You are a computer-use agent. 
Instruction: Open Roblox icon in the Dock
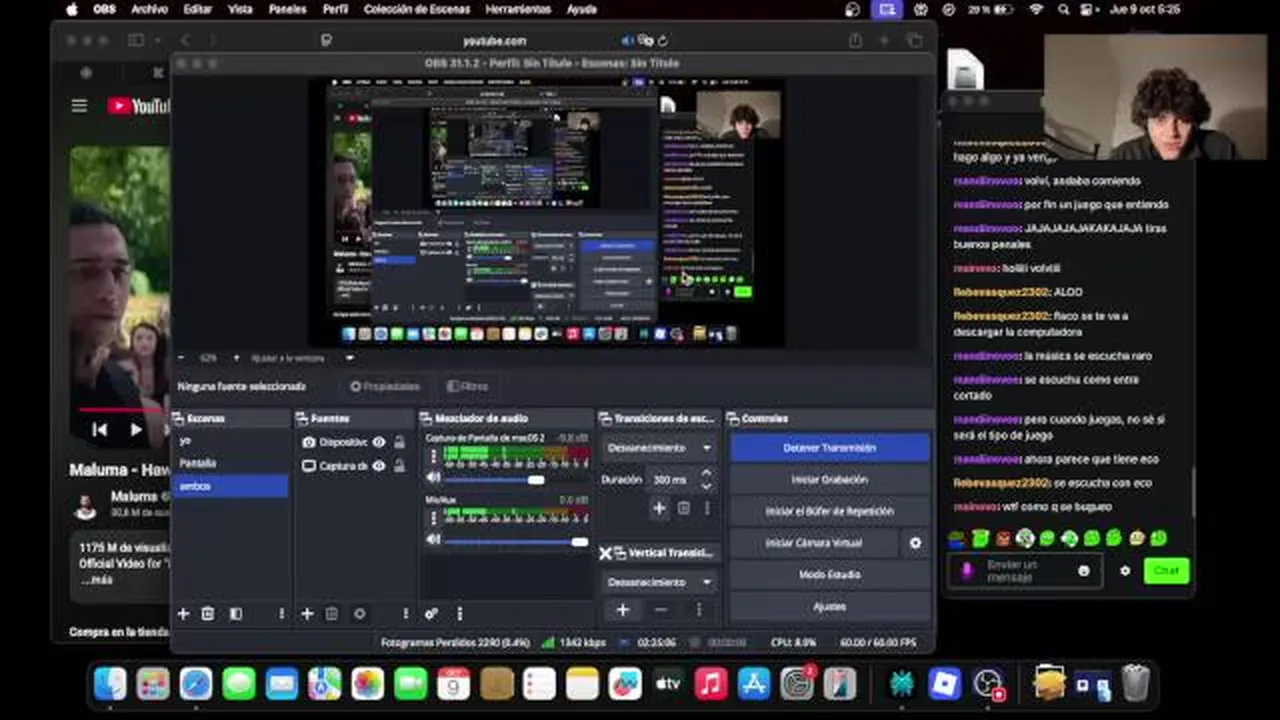coord(945,684)
